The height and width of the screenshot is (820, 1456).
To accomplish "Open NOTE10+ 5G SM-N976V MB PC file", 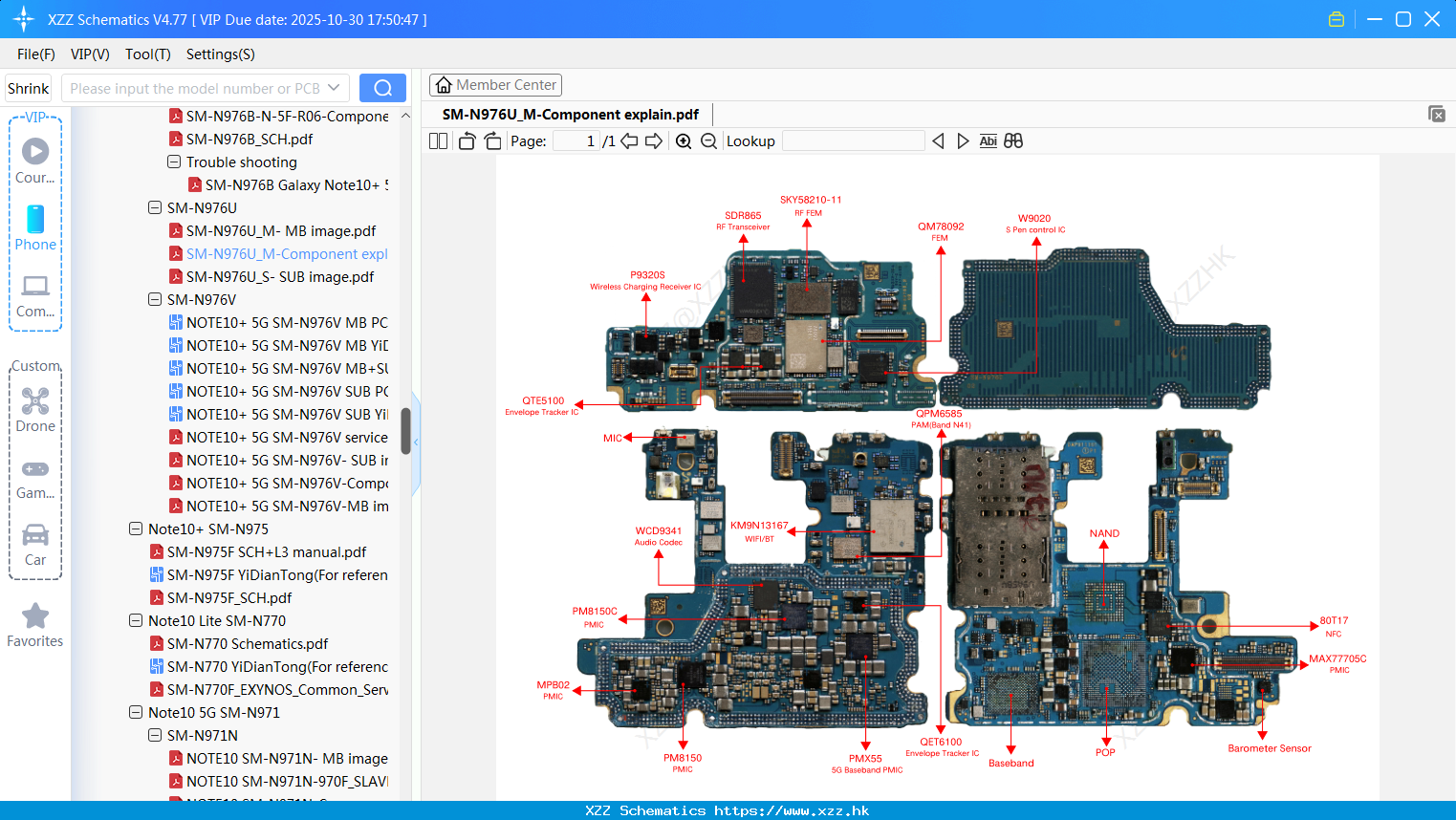I will pos(287,323).
